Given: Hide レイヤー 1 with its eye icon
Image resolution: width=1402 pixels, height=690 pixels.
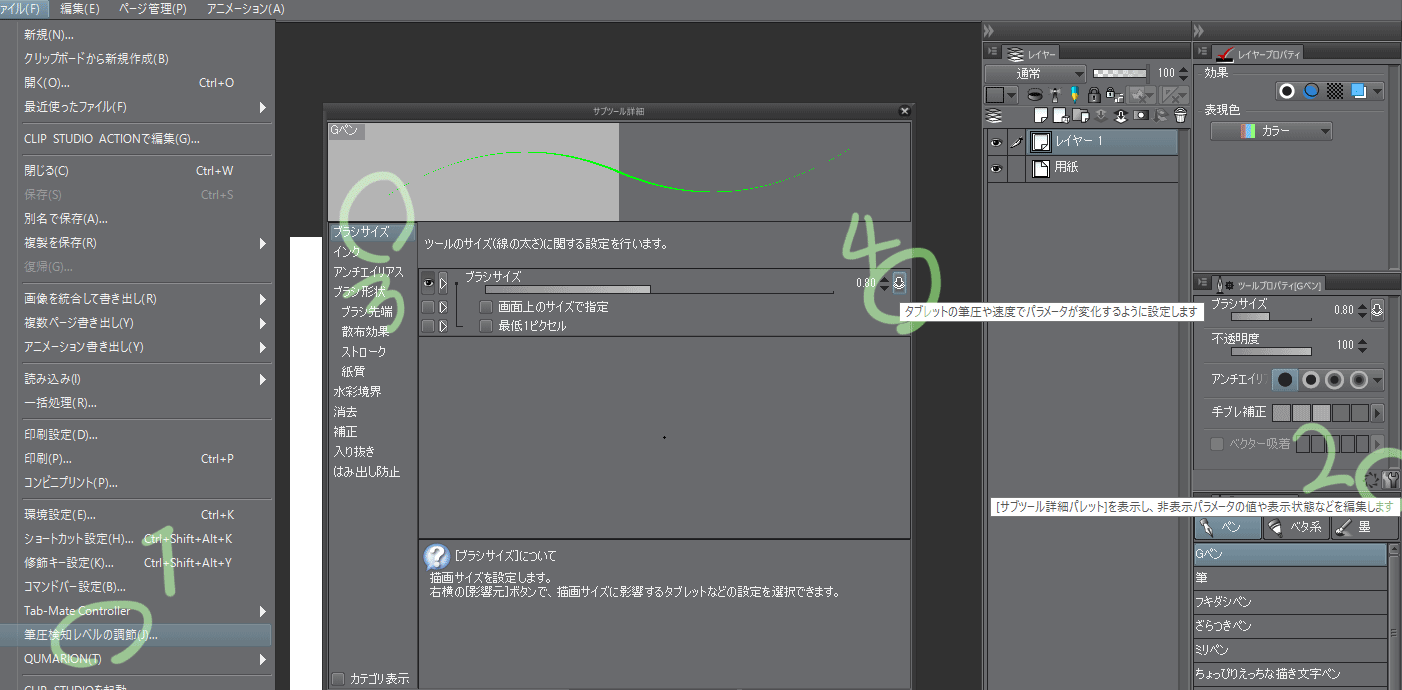Looking at the screenshot, I should pyautogui.click(x=996, y=143).
